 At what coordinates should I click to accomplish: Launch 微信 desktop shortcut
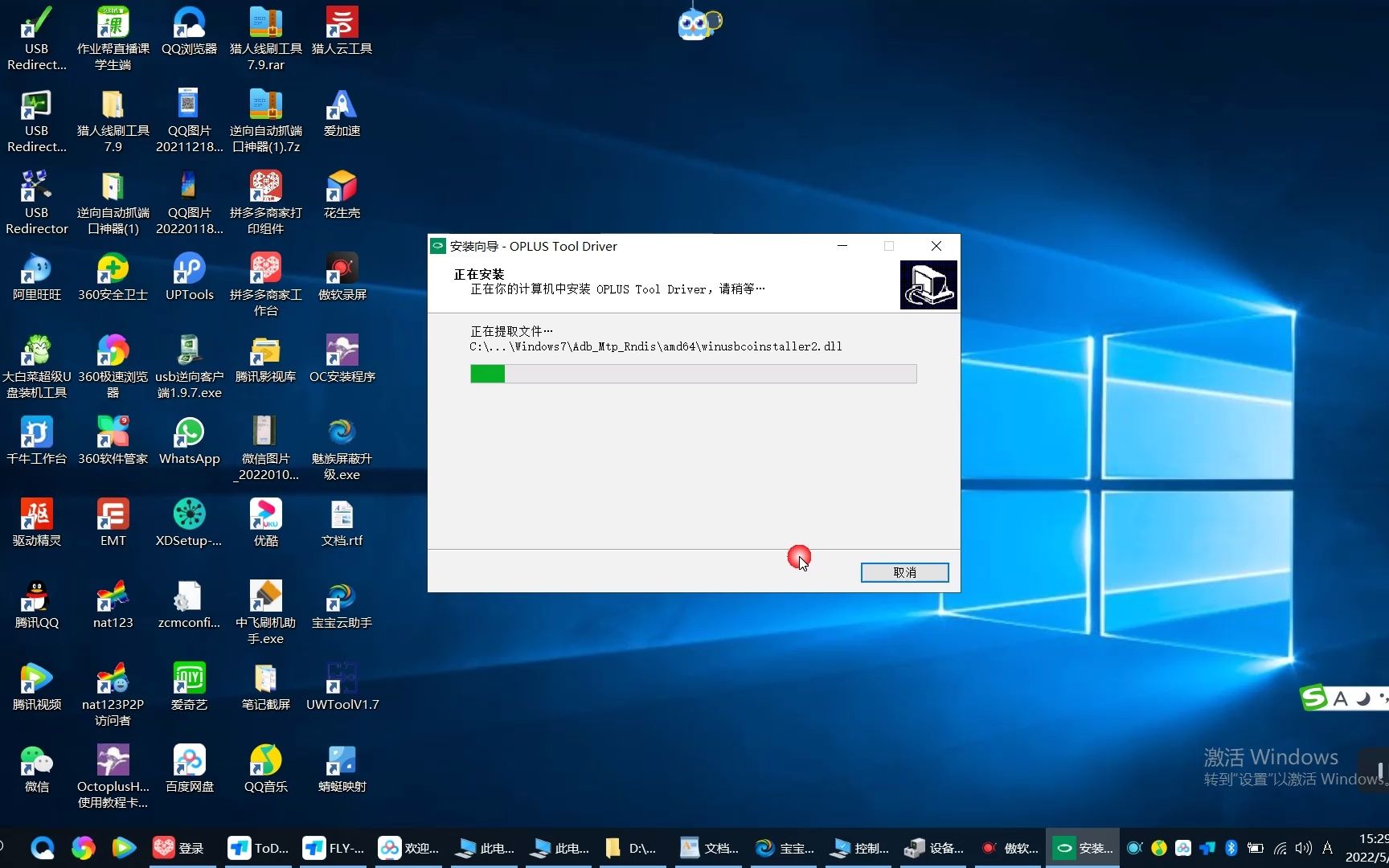[36, 768]
